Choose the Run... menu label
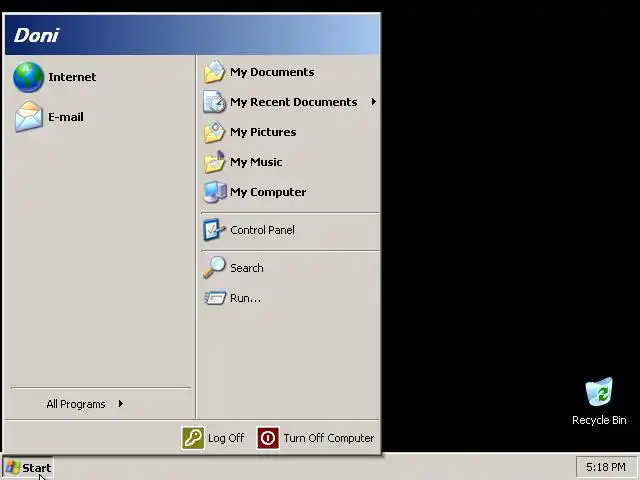This screenshot has height=480, width=640. (245, 298)
